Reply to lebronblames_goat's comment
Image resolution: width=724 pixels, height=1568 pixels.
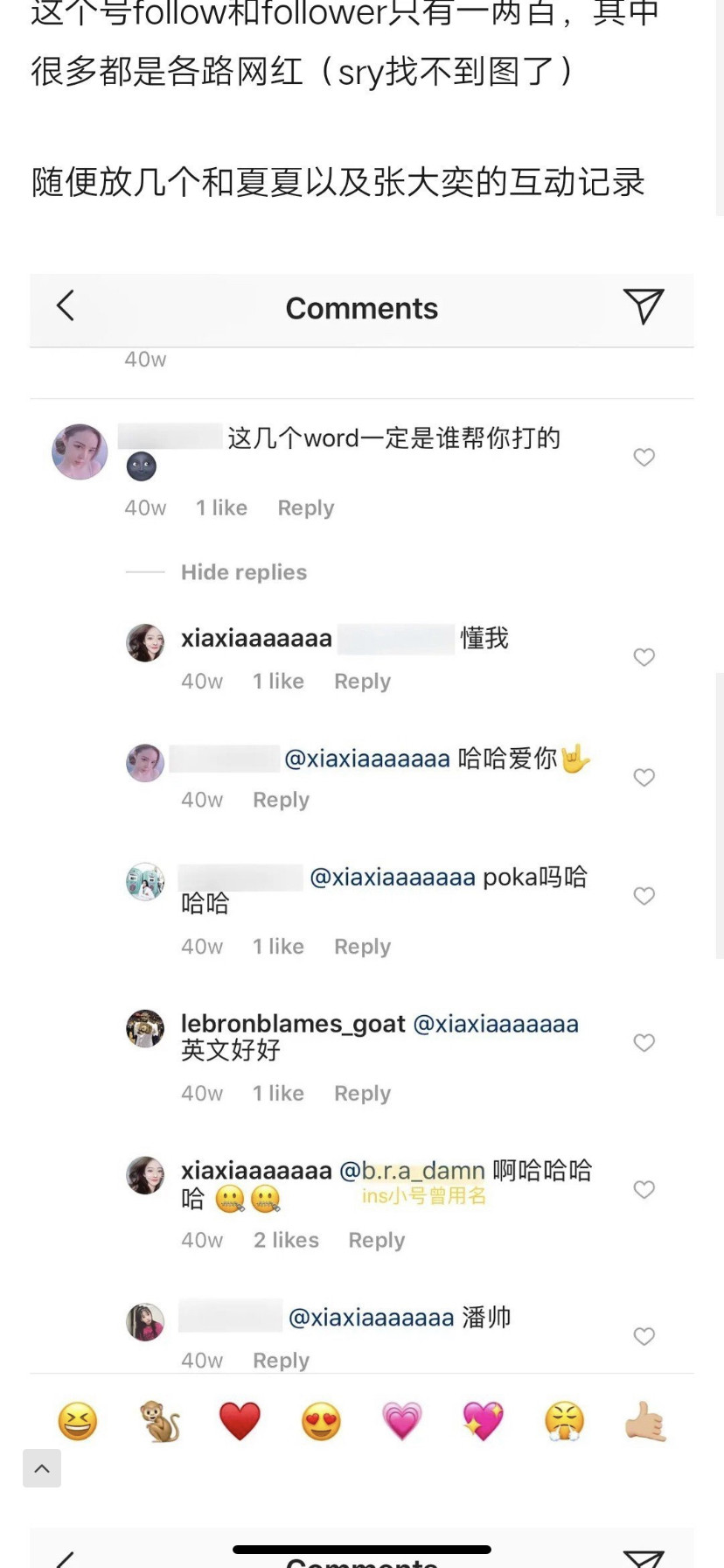pos(362,1094)
